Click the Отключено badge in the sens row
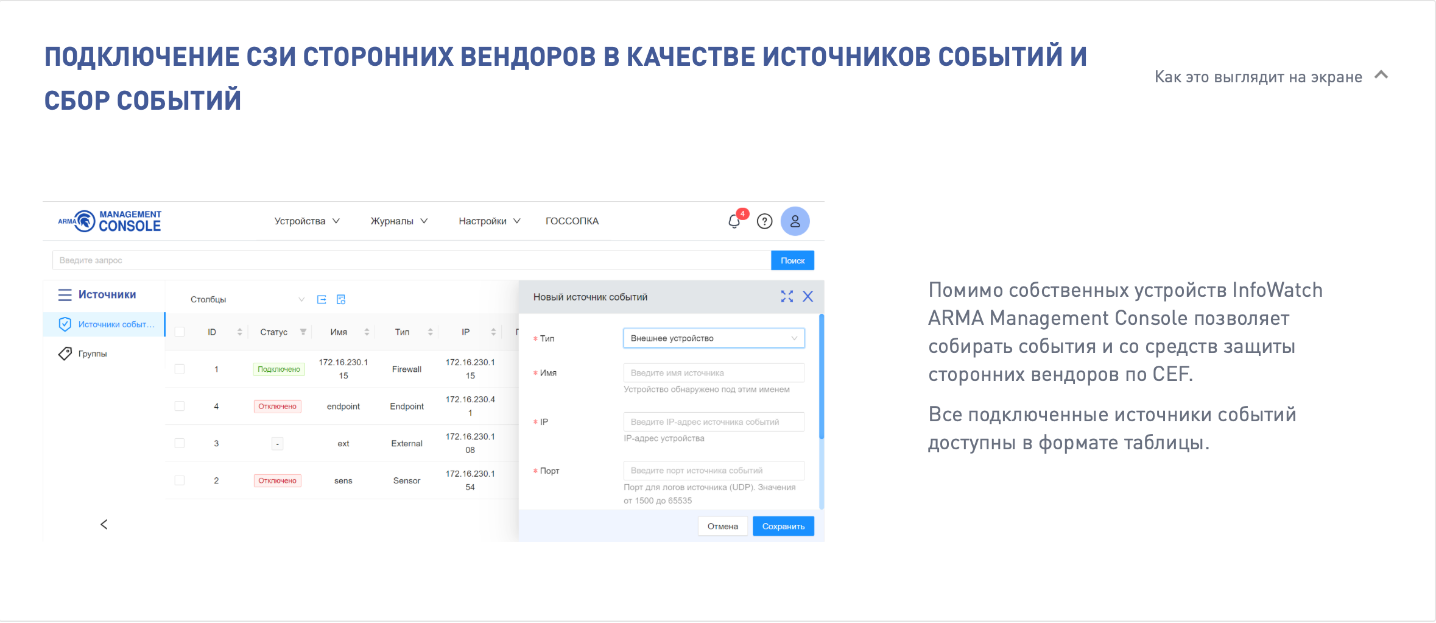The height and width of the screenshot is (623, 1436). pyautogui.click(x=277, y=480)
